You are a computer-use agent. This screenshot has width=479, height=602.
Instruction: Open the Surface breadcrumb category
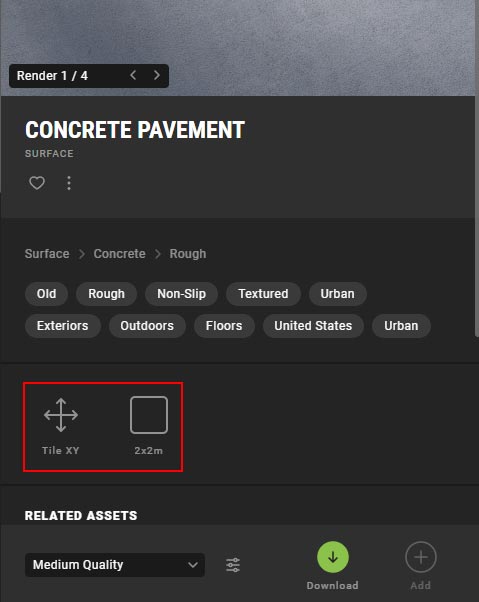(x=47, y=254)
